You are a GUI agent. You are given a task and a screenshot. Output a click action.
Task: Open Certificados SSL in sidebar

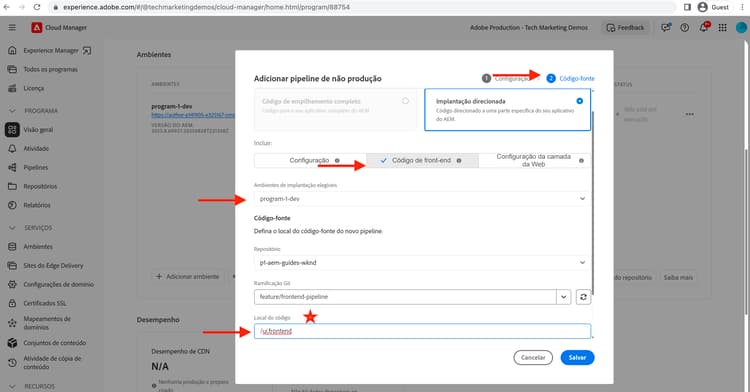tap(45, 303)
